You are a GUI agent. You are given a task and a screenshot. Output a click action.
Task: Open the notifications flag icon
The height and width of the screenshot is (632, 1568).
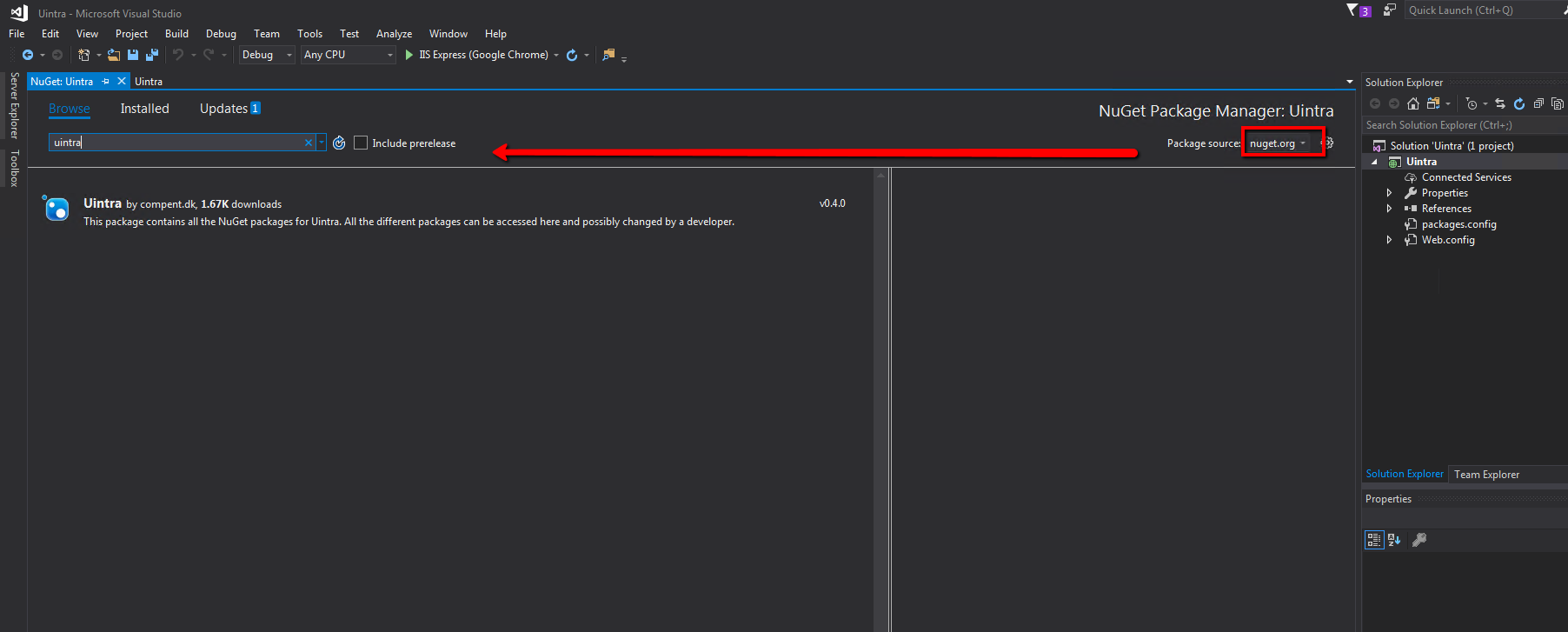(x=1353, y=10)
